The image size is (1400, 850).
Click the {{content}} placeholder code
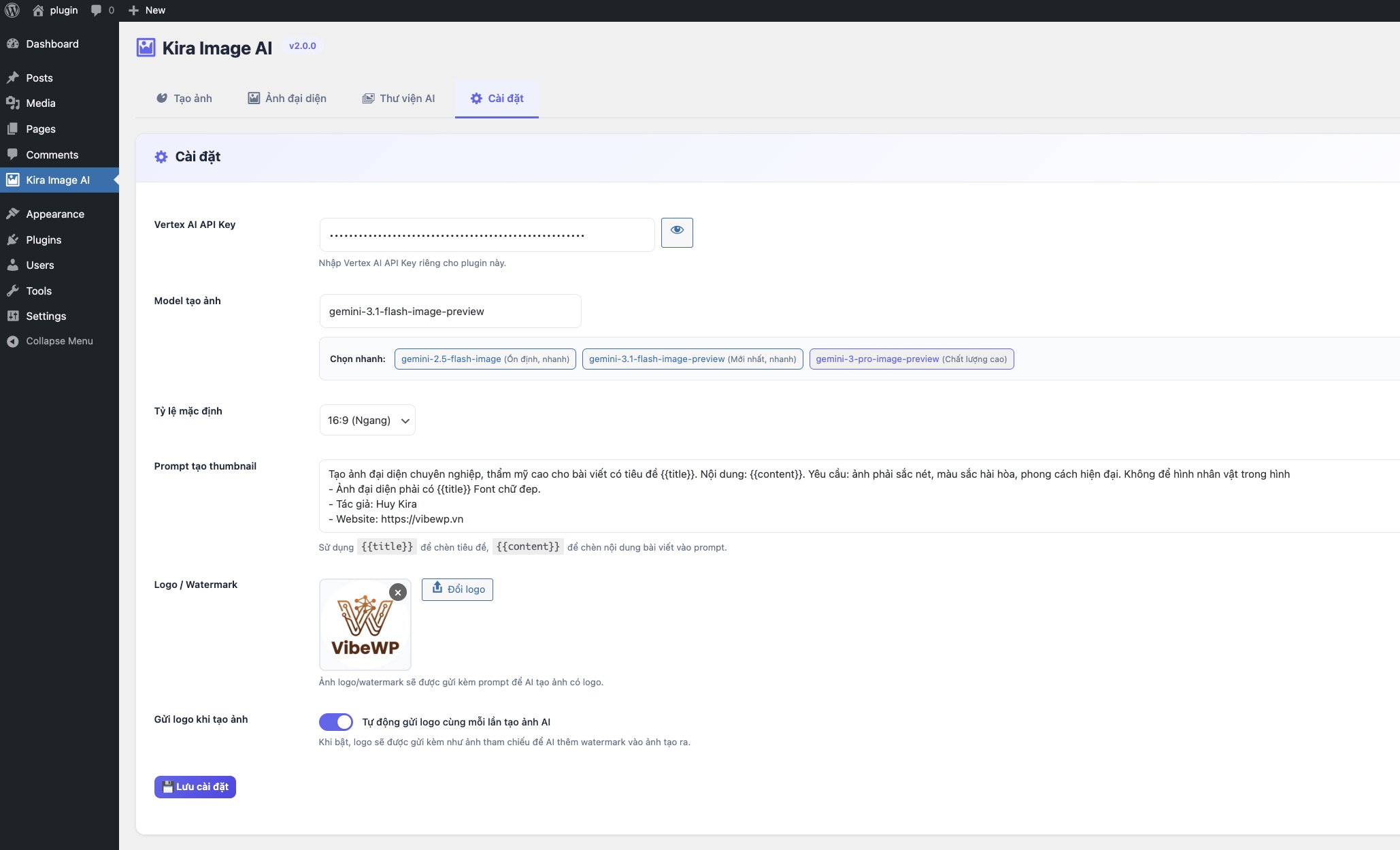point(528,546)
